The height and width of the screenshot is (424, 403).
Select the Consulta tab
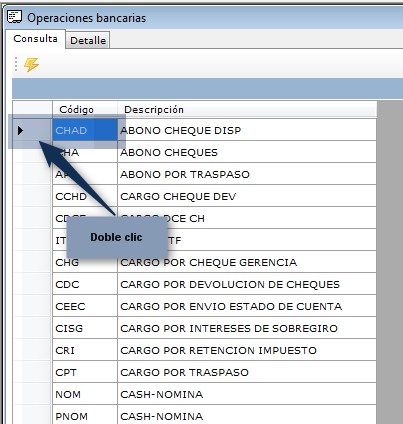click(x=35, y=39)
